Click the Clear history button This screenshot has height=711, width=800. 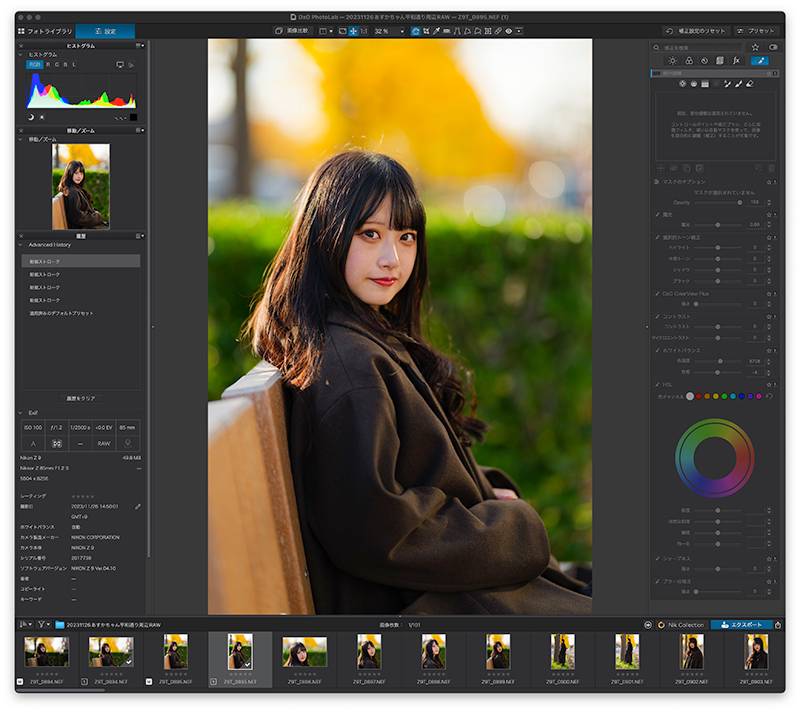(81, 398)
